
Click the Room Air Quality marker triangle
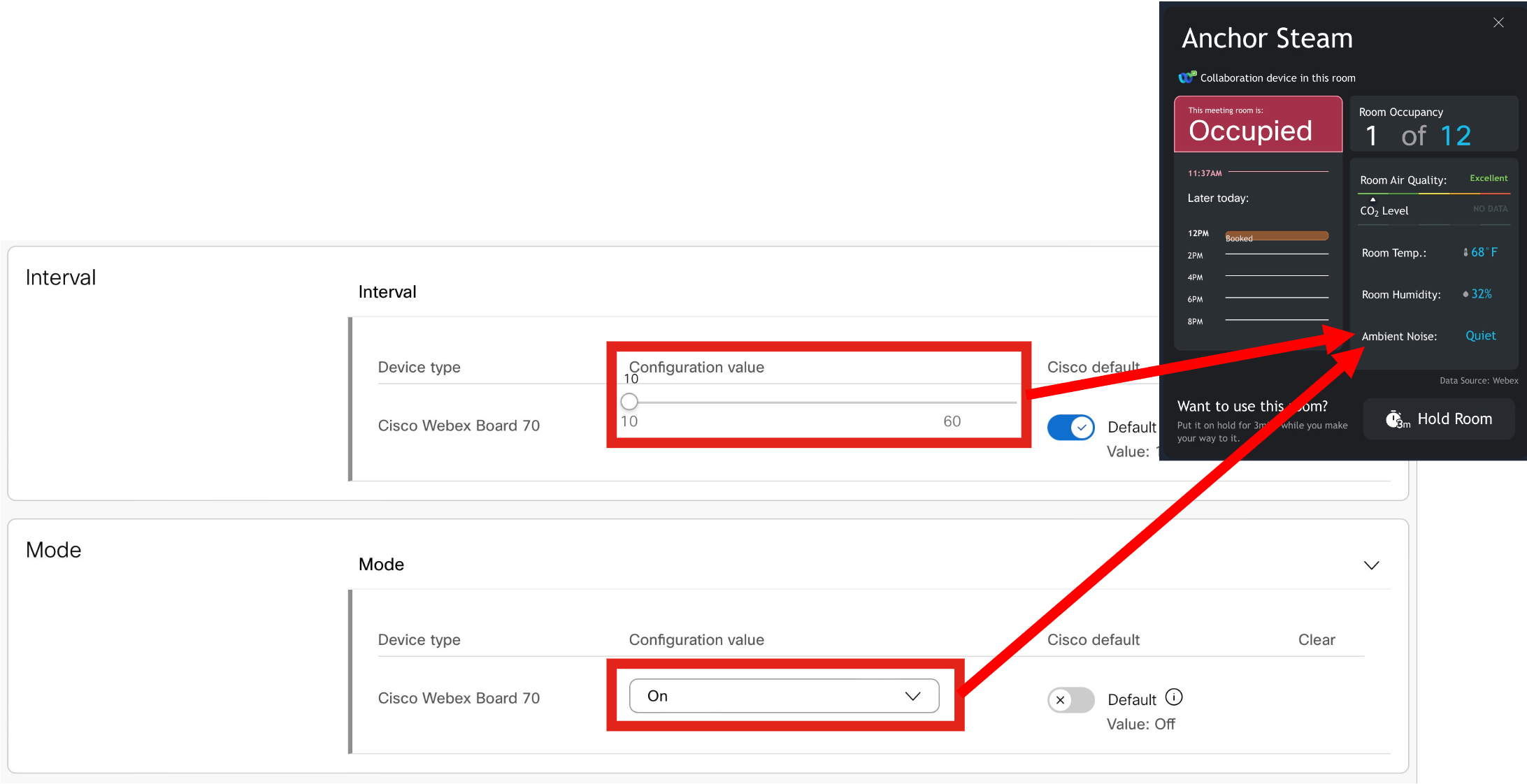pyautogui.click(x=1372, y=199)
